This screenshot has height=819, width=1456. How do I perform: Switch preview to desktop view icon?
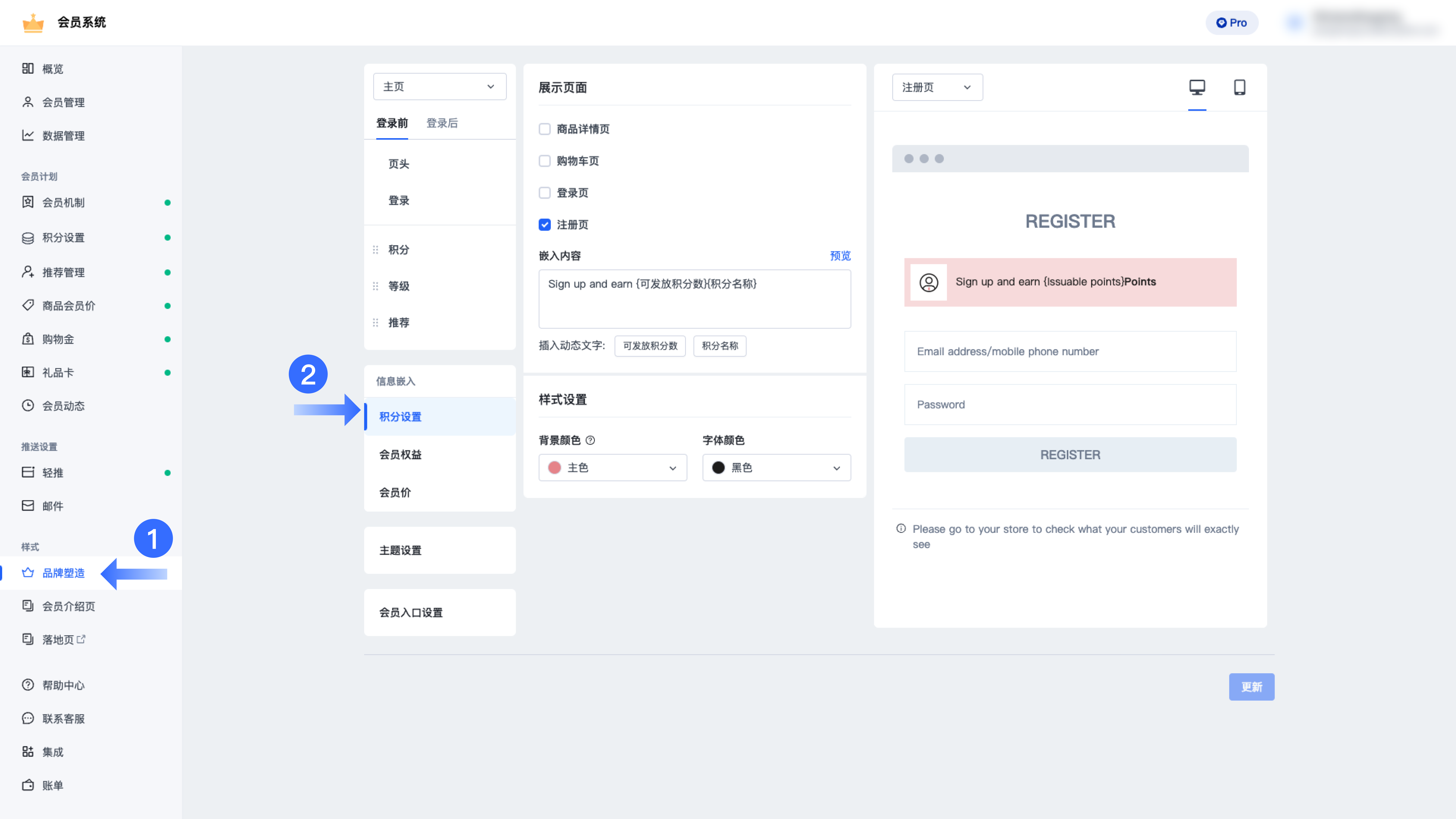1197,87
